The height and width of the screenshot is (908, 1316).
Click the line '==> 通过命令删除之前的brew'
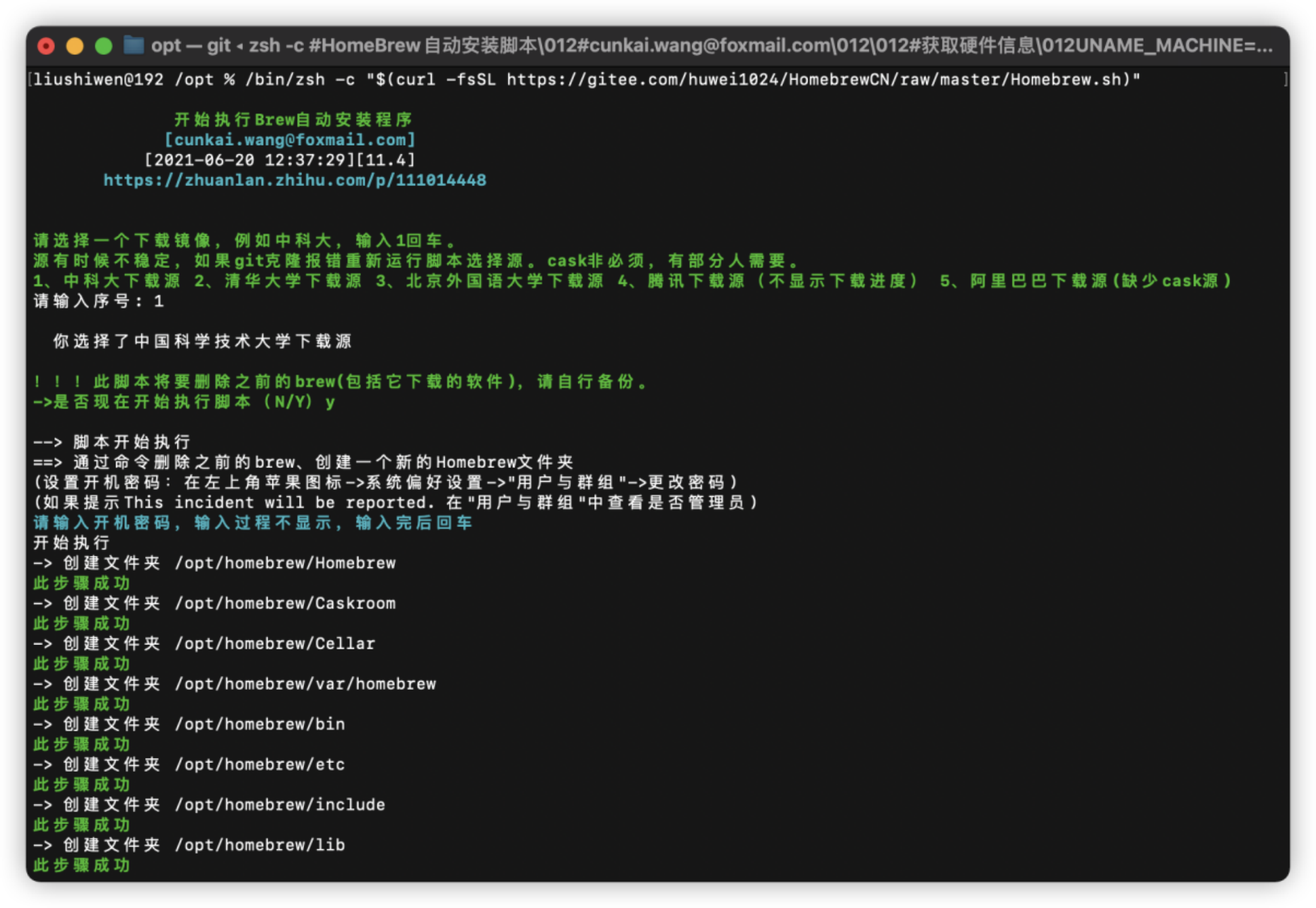tap(303, 462)
